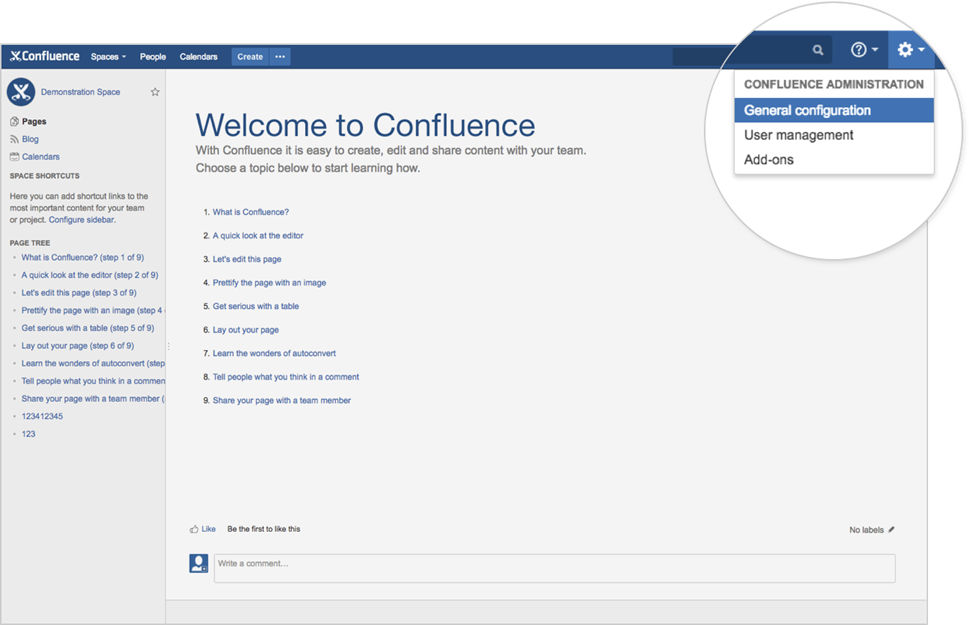Viewport: 969px width, 625px height.
Task: Open the help question-mark icon
Action: (857, 48)
